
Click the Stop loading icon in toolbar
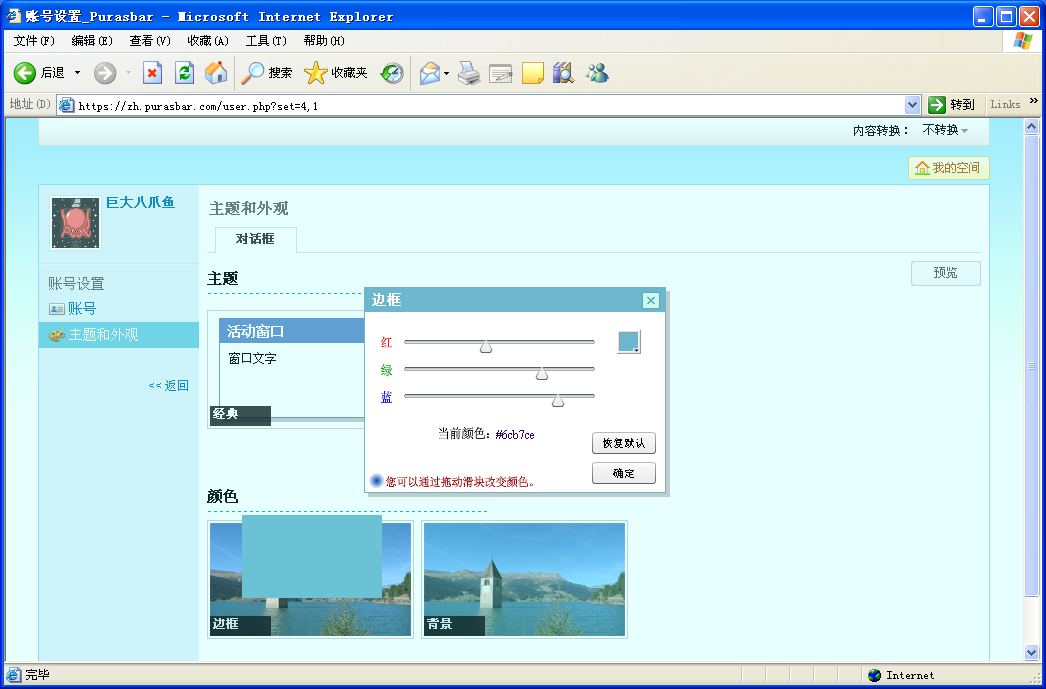click(152, 73)
